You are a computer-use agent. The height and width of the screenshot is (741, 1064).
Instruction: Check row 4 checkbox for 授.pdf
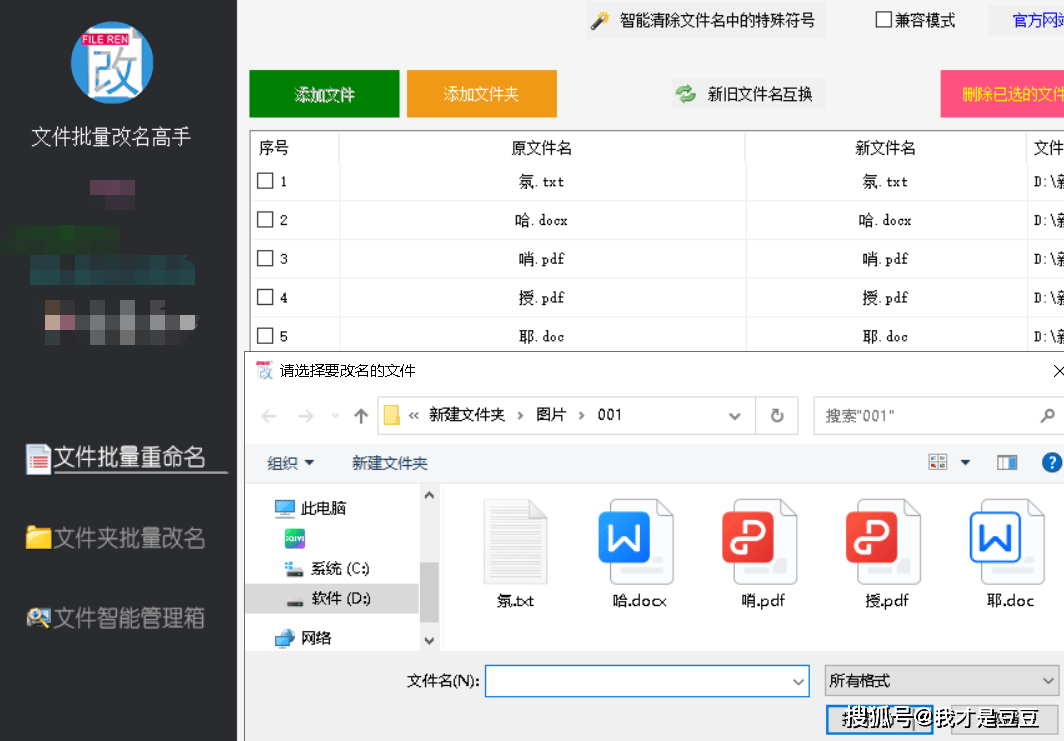point(265,297)
